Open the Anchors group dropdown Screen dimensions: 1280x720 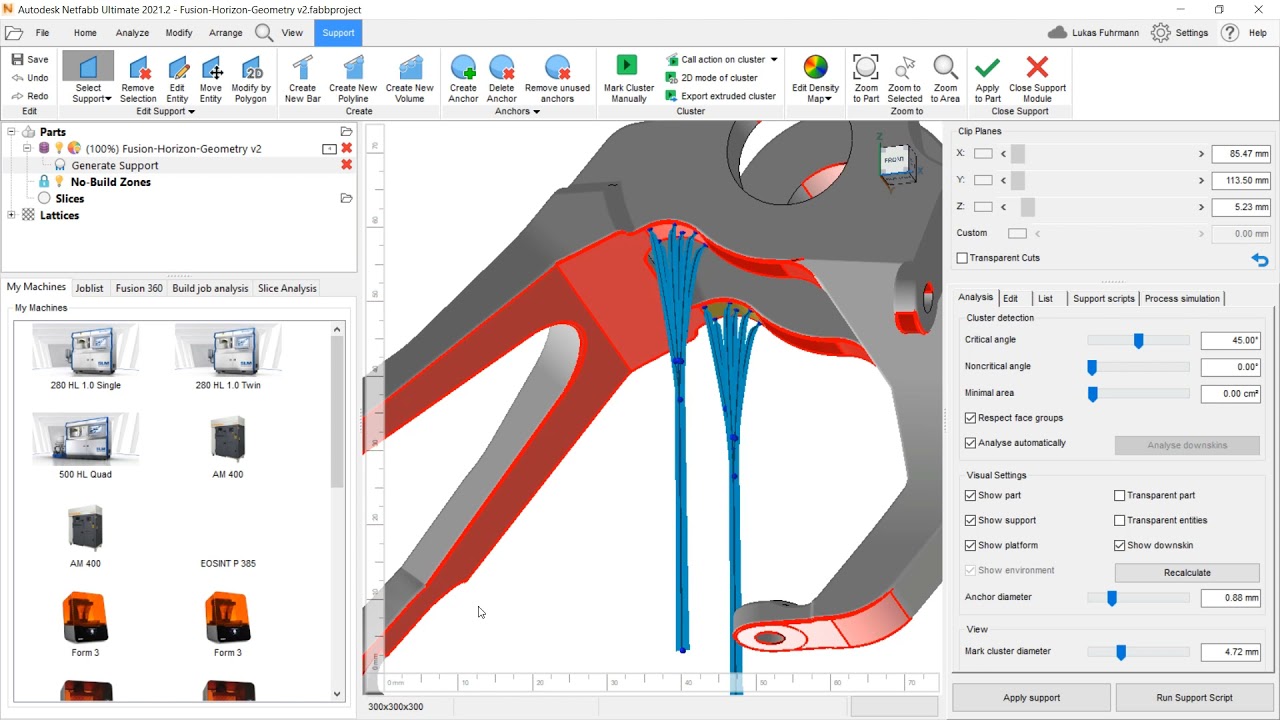click(536, 112)
